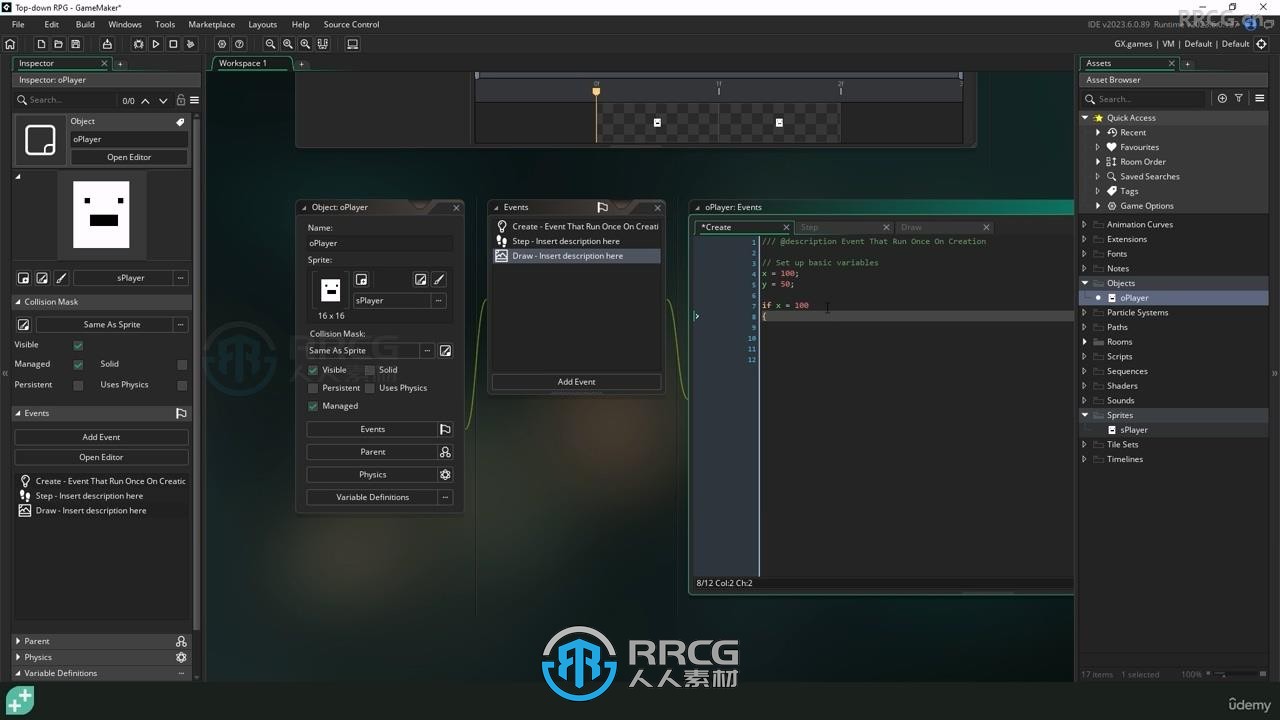Screen dimensions: 1280x720
Task: Open the laptop mode toolbar icon
Action: click(352, 44)
